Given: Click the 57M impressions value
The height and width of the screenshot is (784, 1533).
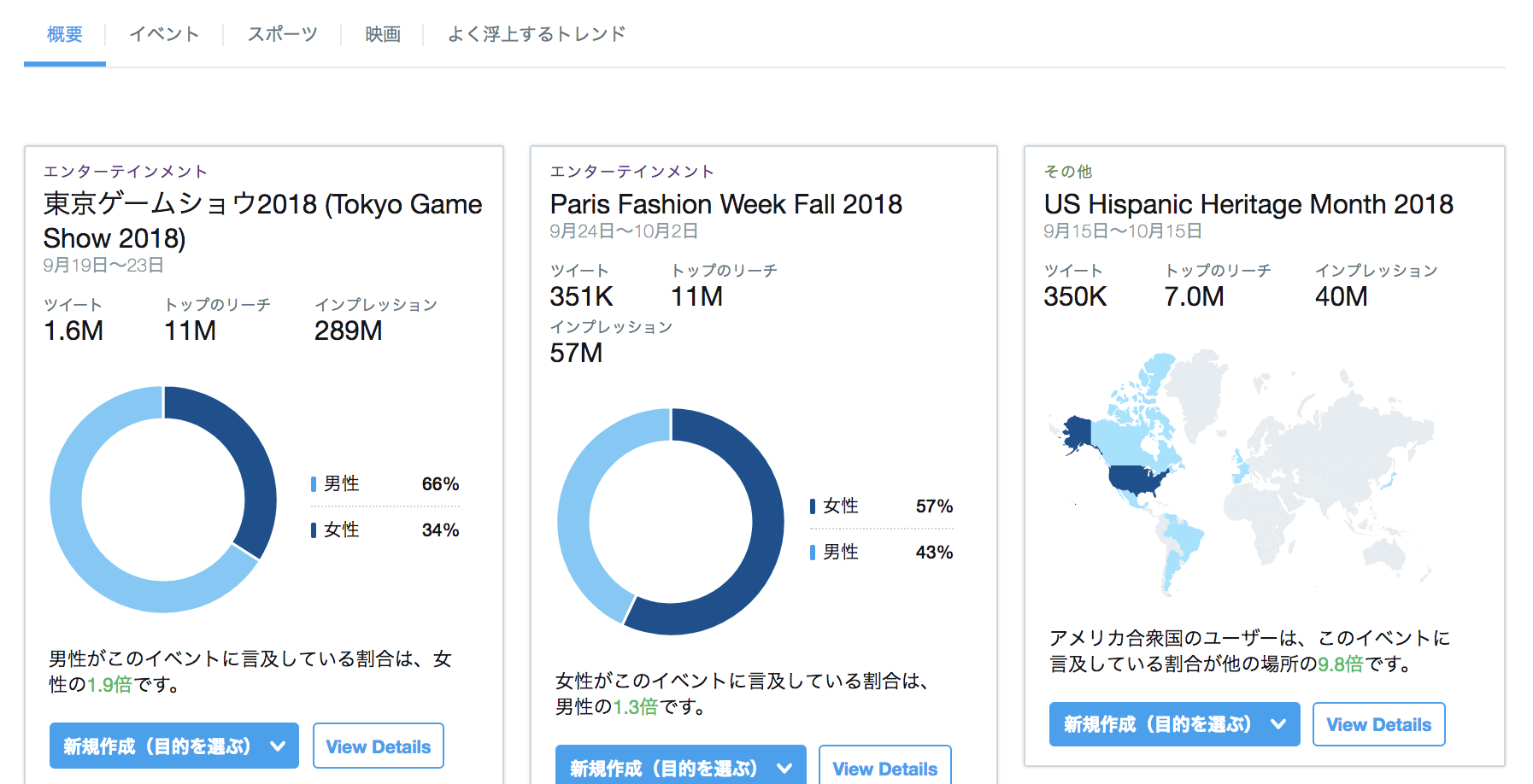Looking at the screenshot, I should click(576, 353).
